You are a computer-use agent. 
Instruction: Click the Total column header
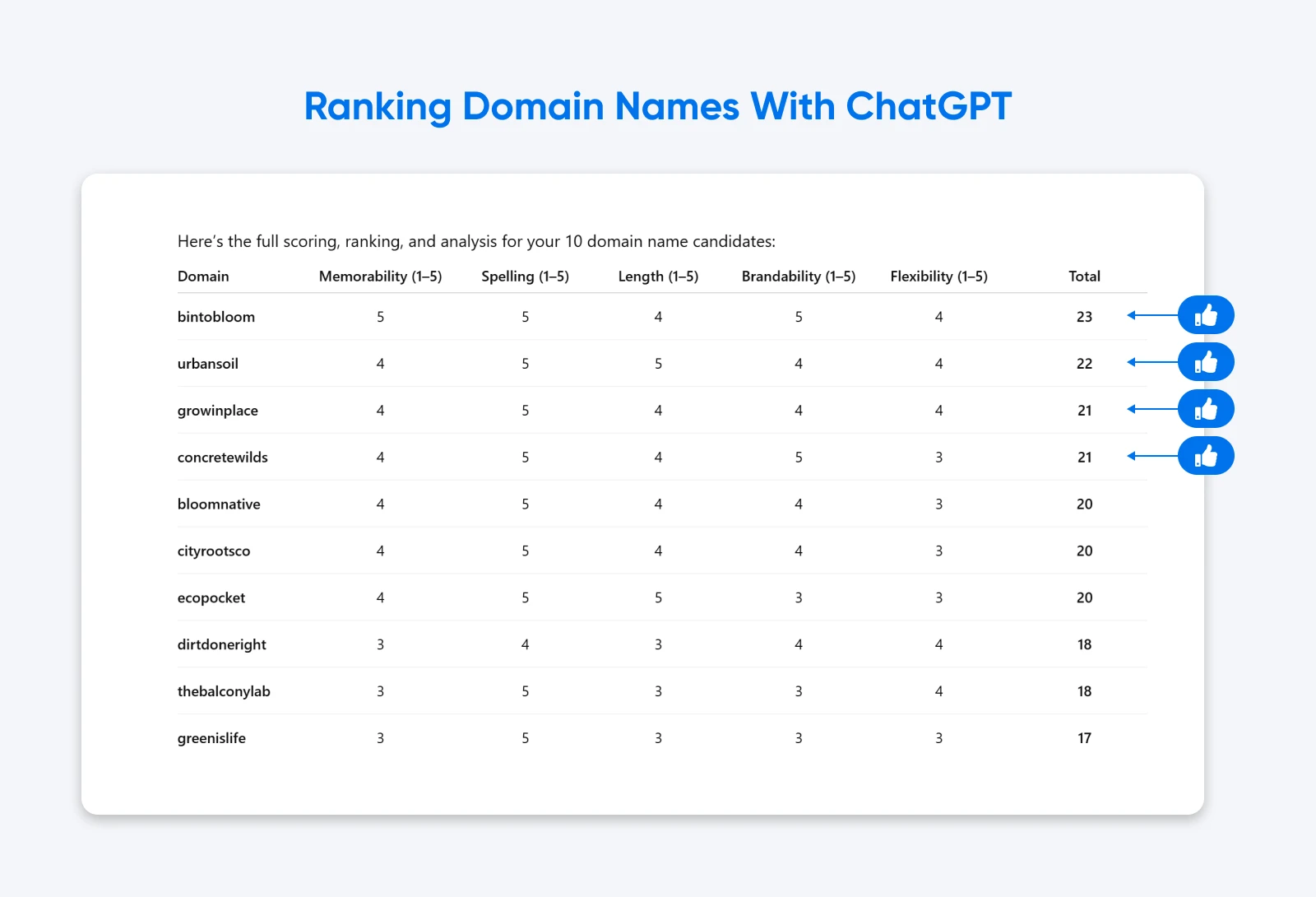(x=1084, y=277)
